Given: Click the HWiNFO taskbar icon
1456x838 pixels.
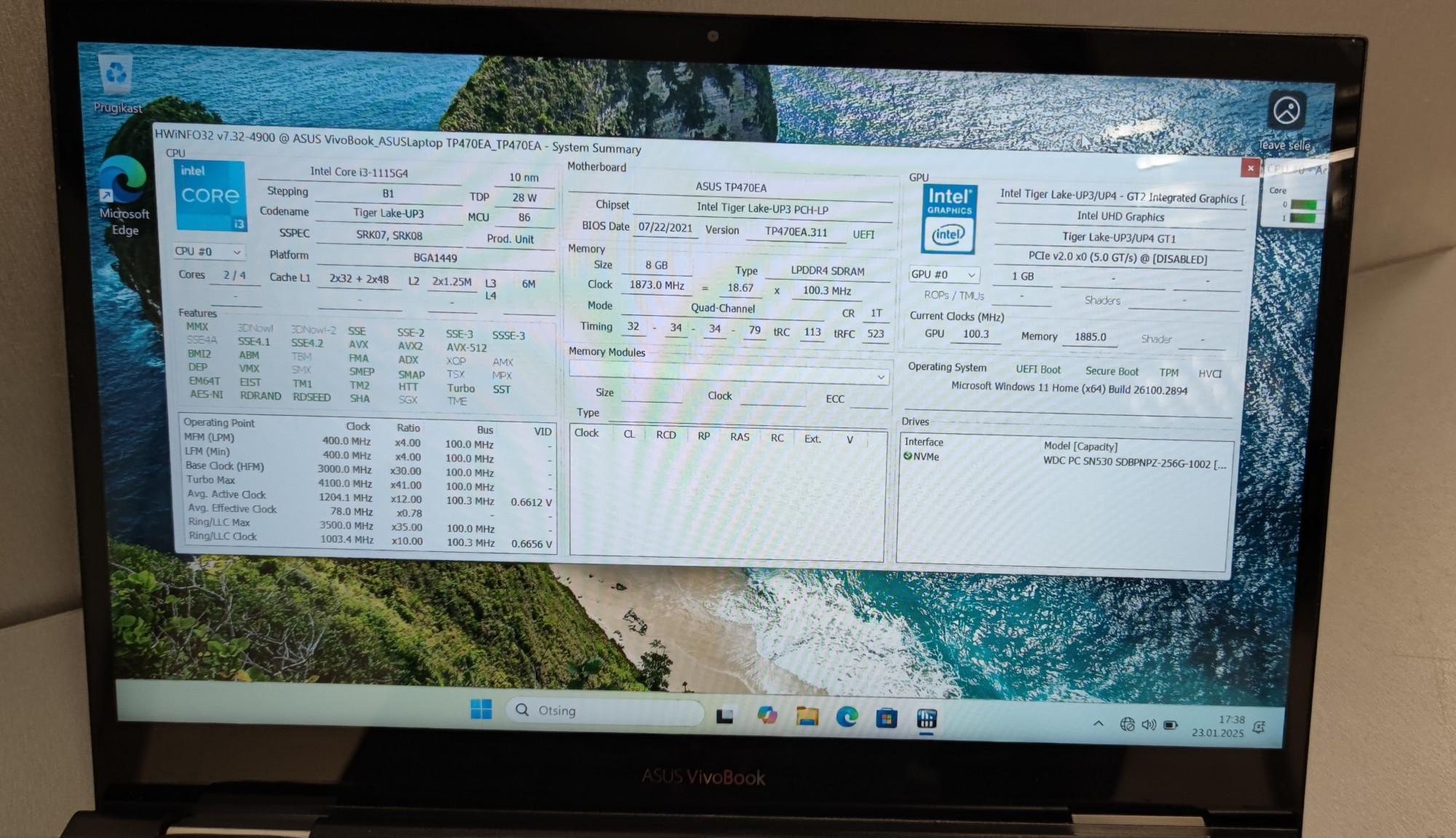Looking at the screenshot, I should click(926, 719).
